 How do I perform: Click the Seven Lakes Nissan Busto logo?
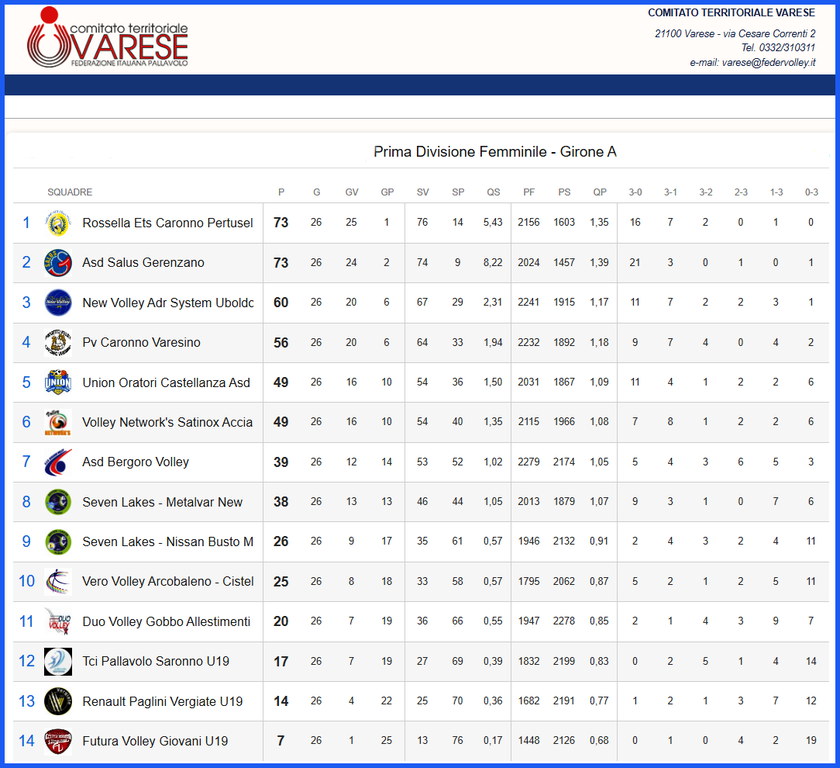click(x=58, y=541)
